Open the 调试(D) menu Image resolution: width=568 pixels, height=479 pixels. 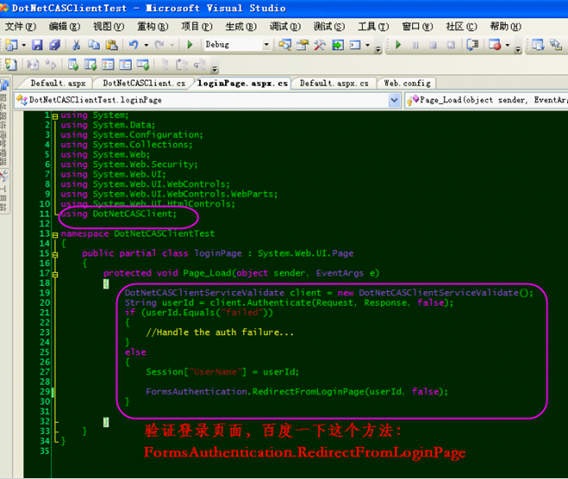click(x=285, y=26)
